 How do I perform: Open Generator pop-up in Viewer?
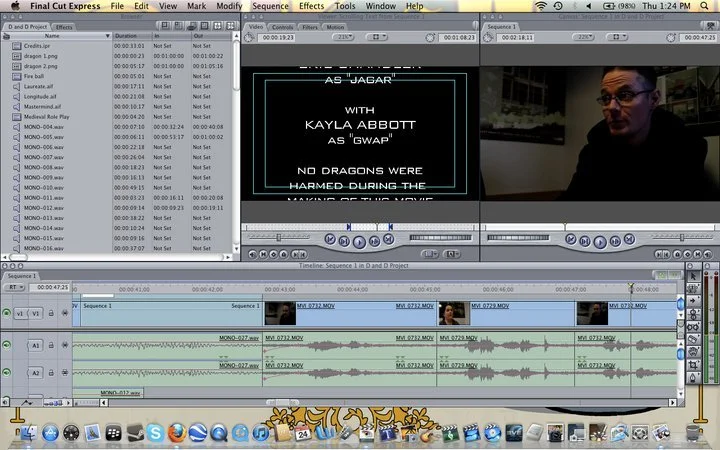point(452,253)
